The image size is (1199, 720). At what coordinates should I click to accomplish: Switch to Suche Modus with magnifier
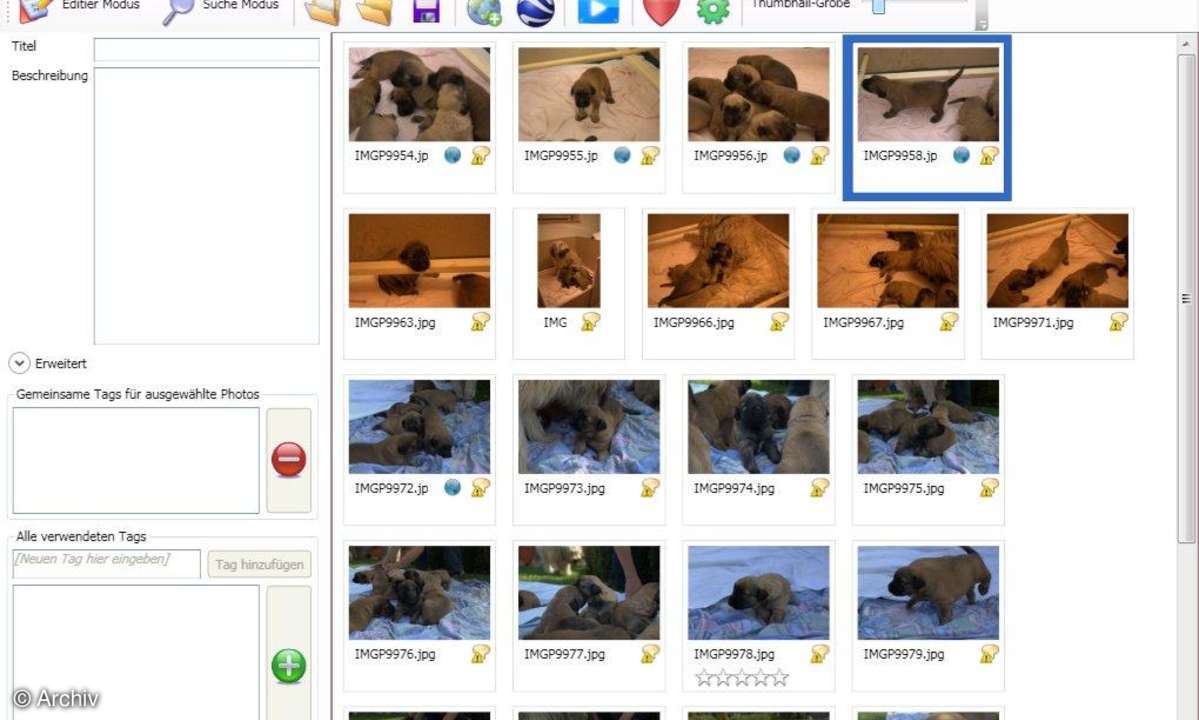[221, 8]
